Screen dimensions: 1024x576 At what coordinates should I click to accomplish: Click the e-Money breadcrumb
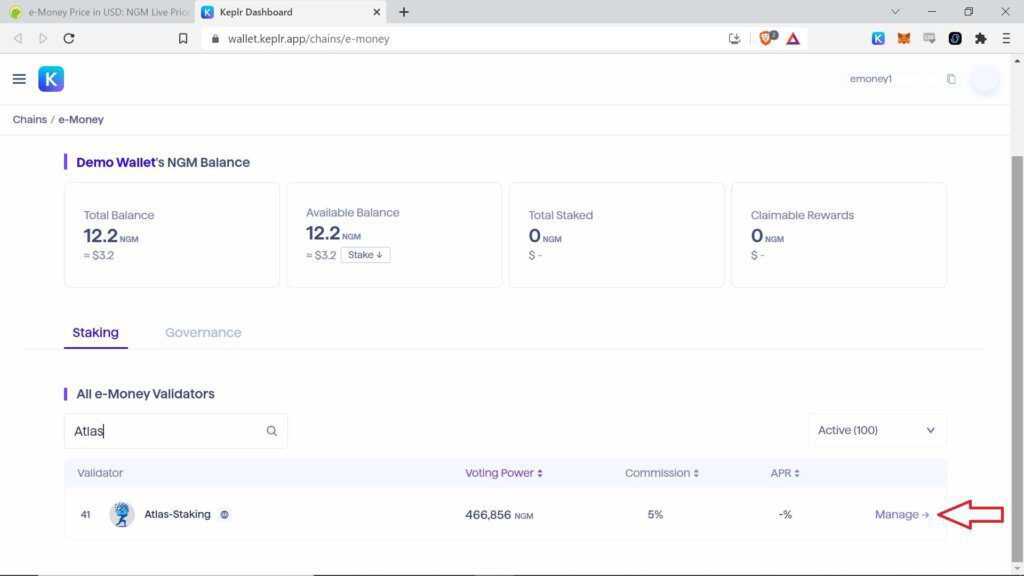81,120
